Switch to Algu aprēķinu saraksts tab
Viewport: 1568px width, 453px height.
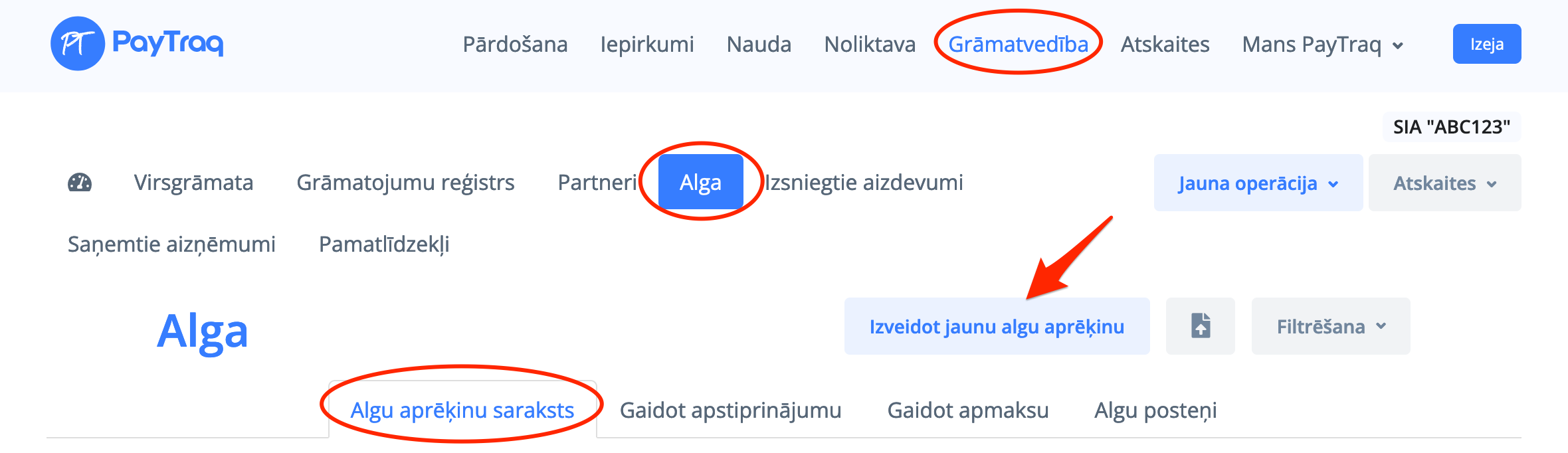pyautogui.click(x=462, y=410)
